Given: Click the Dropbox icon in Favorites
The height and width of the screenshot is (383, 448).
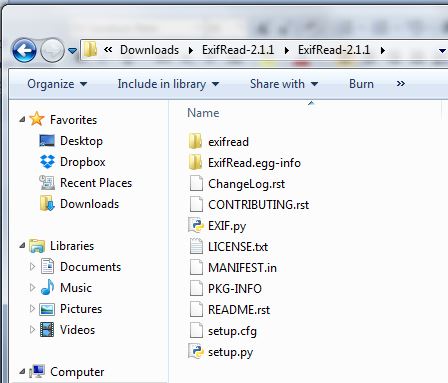Looking at the screenshot, I should [x=47, y=162].
